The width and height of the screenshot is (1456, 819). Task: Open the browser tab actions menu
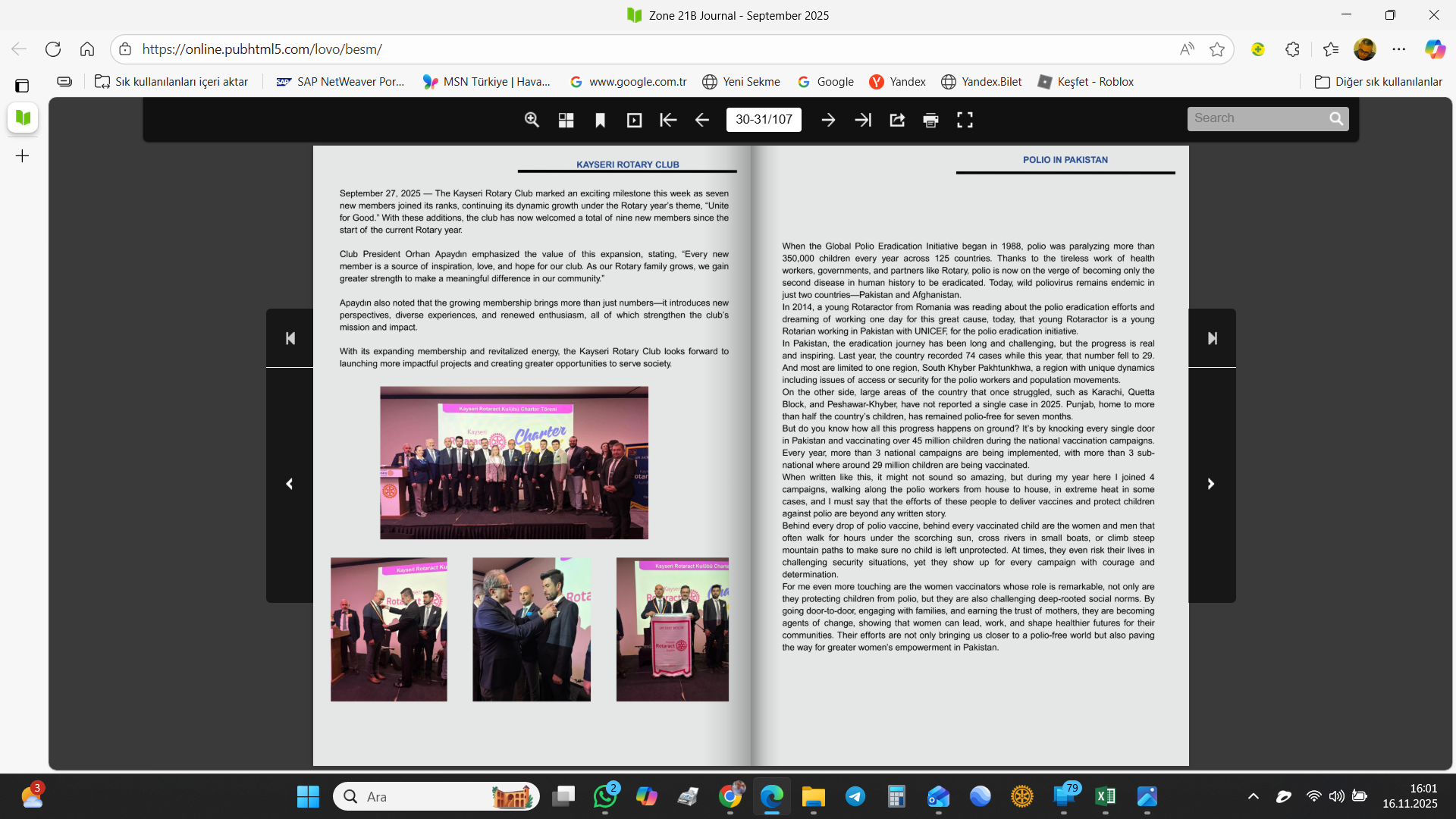(x=22, y=86)
